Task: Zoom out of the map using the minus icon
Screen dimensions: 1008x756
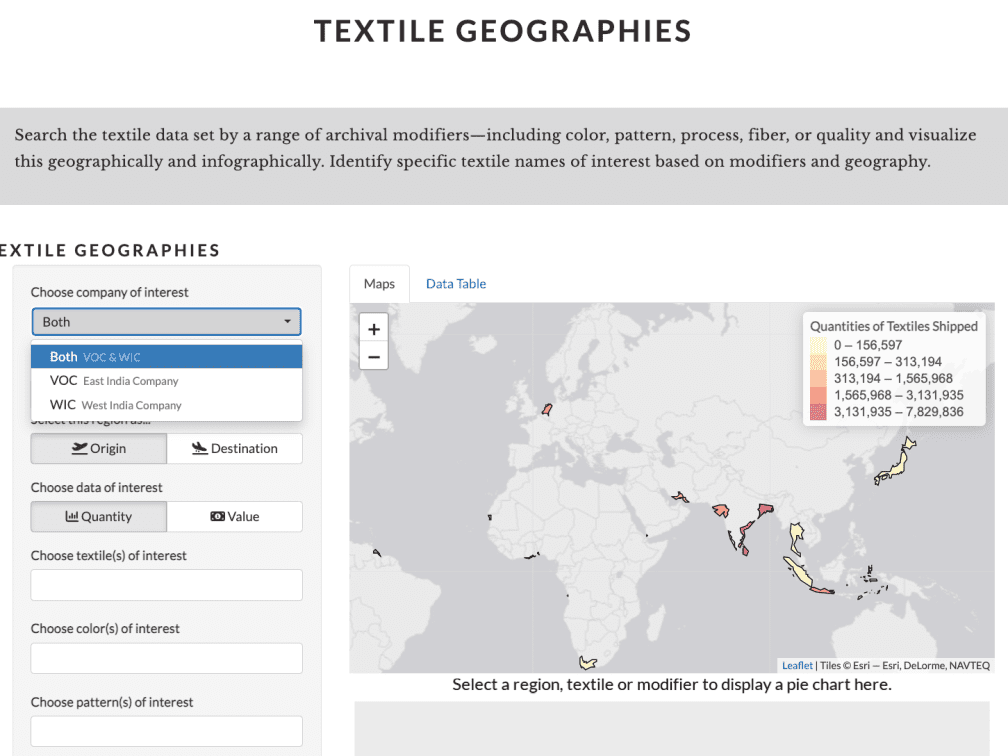Action: pyautogui.click(x=373, y=355)
